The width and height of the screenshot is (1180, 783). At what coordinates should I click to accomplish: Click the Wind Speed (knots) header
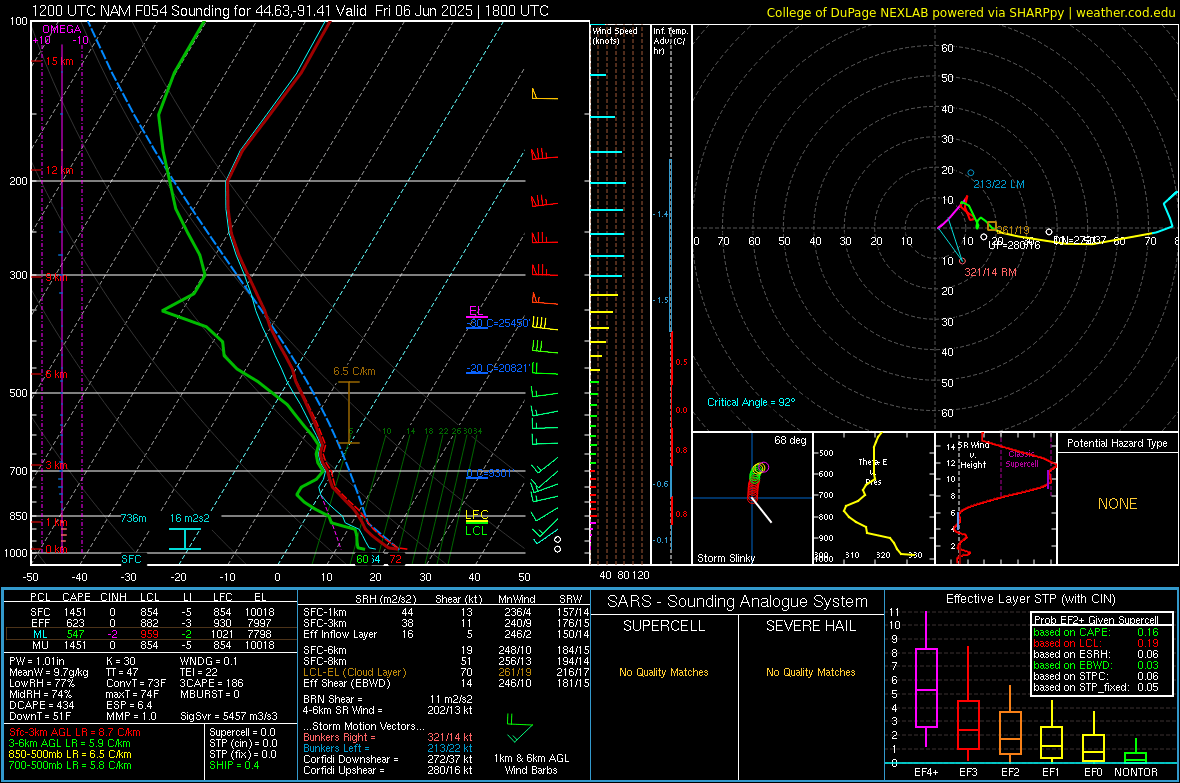[615, 35]
